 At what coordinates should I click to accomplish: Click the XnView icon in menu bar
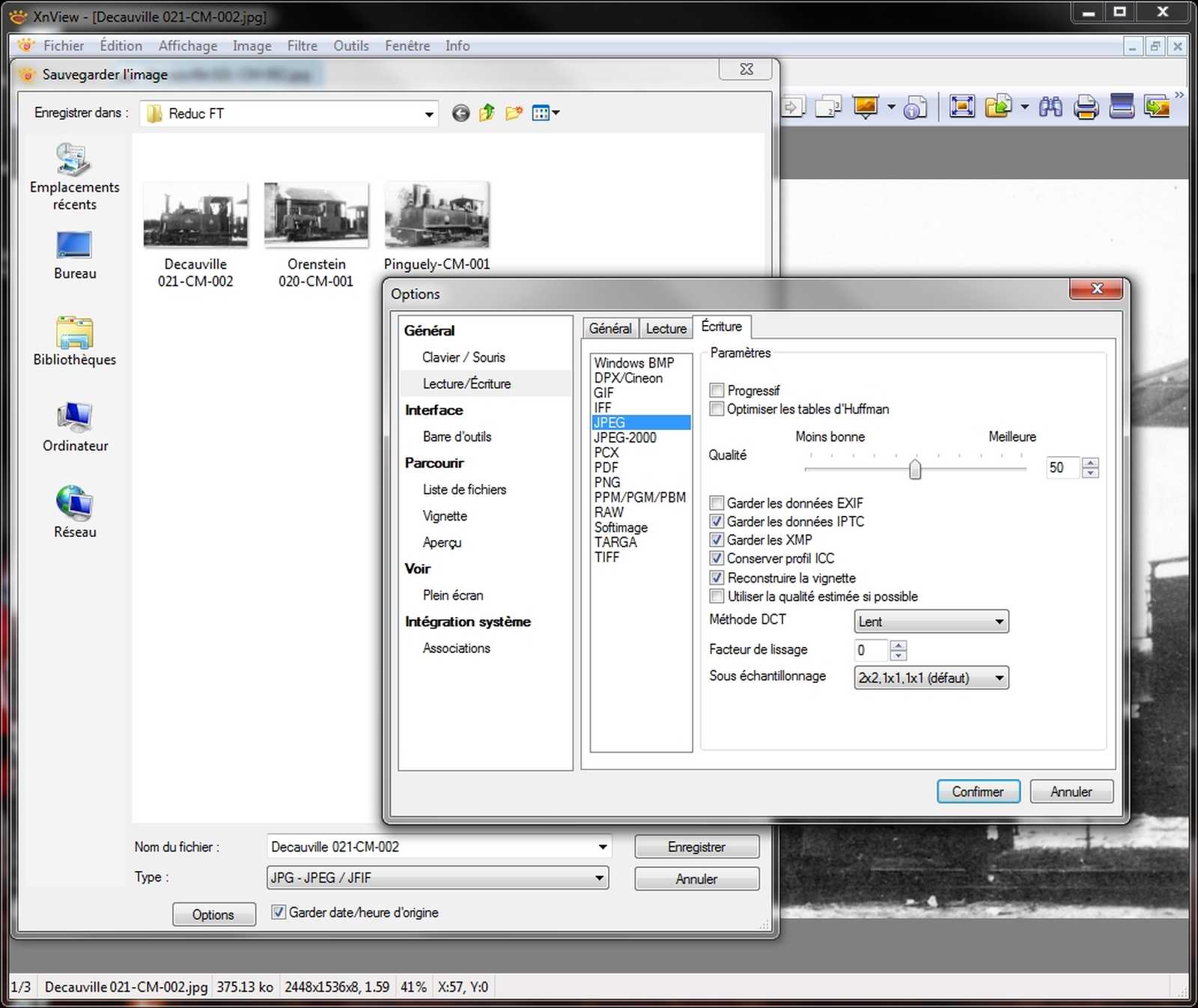coord(26,45)
